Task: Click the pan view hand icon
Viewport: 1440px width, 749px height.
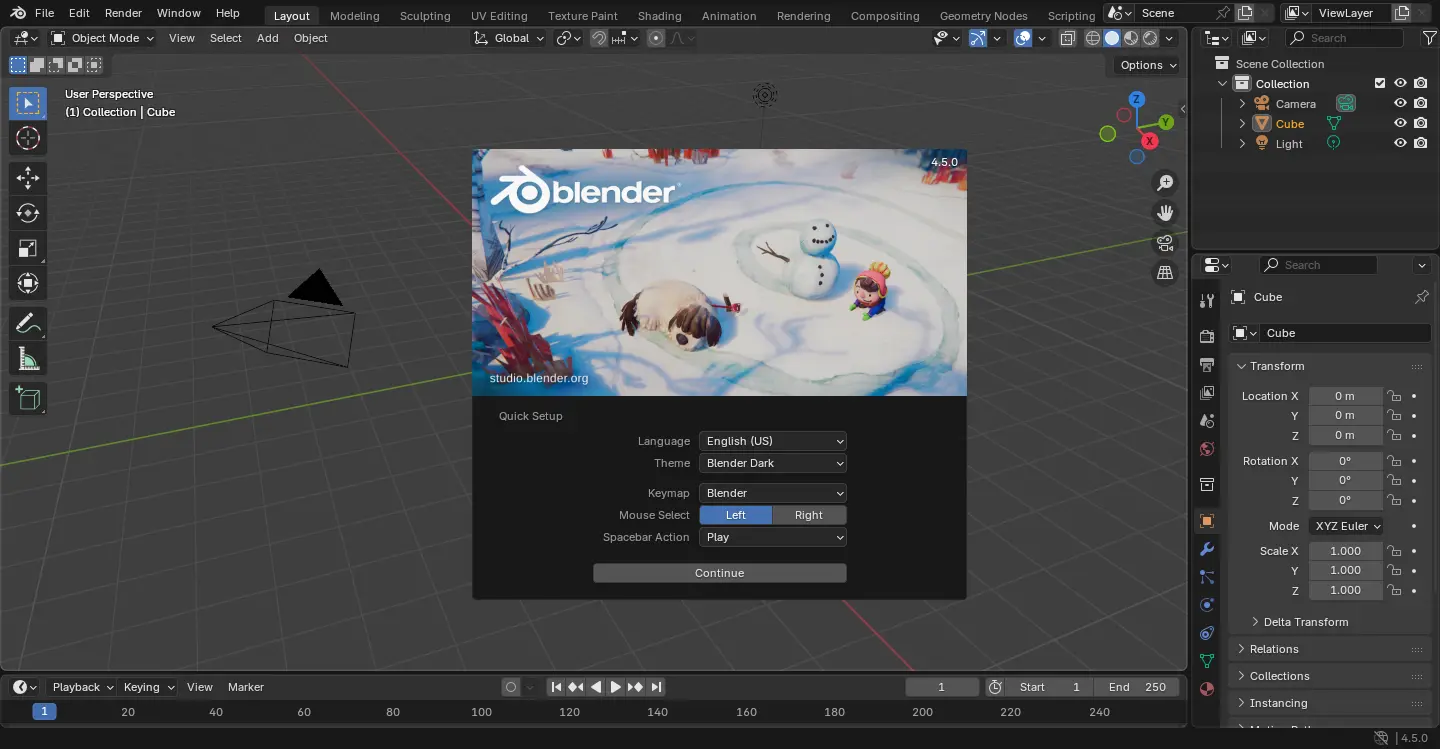Action: coord(1165,213)
